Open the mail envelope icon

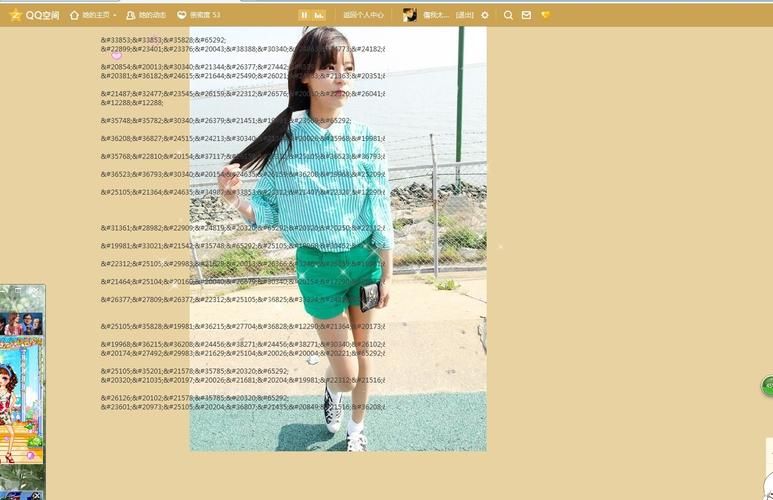coord(526,15)
